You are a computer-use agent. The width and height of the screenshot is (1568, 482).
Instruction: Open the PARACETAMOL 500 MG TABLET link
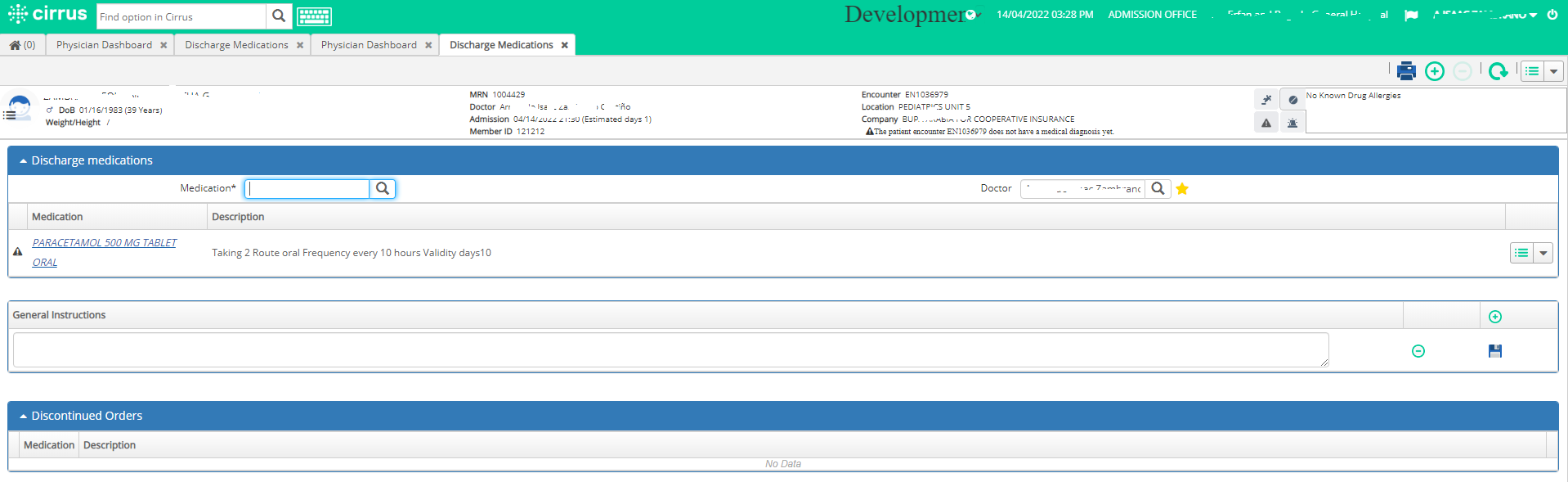click(104, 243)
